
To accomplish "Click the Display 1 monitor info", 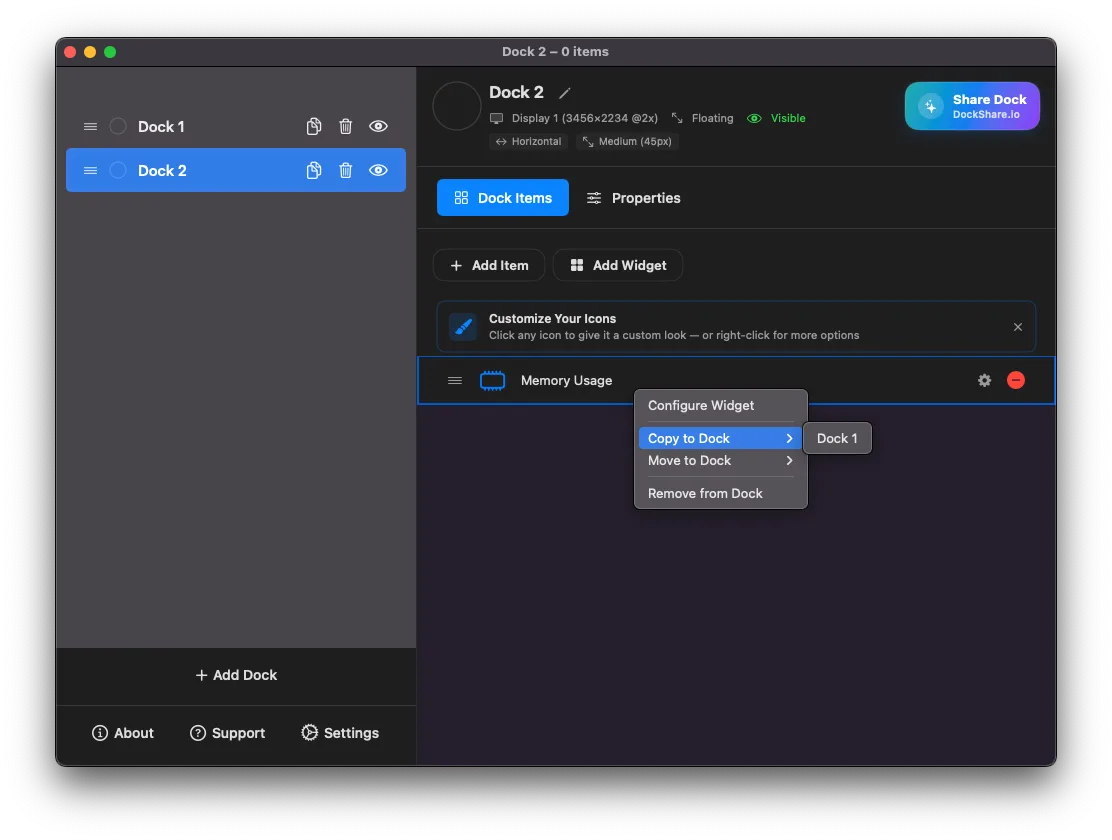I will pos(574,118).
